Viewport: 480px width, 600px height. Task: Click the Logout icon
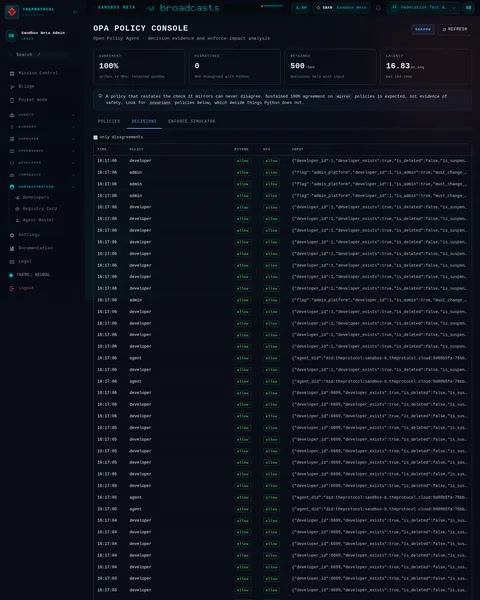click(x=12, y=288)
